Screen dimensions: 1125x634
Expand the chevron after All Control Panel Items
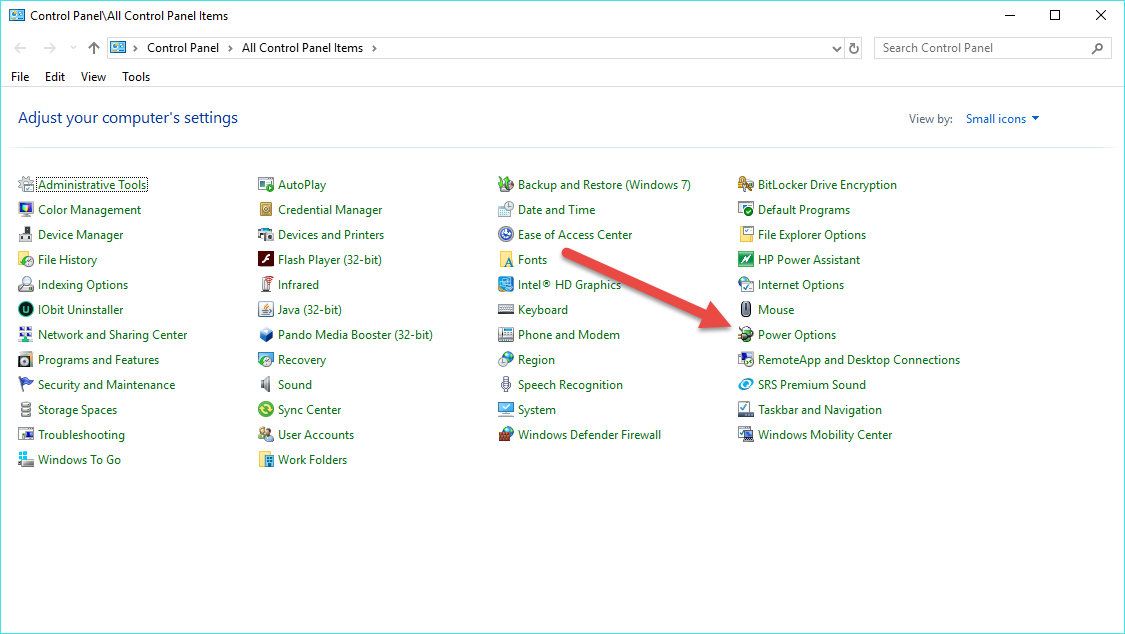point(374,48)
